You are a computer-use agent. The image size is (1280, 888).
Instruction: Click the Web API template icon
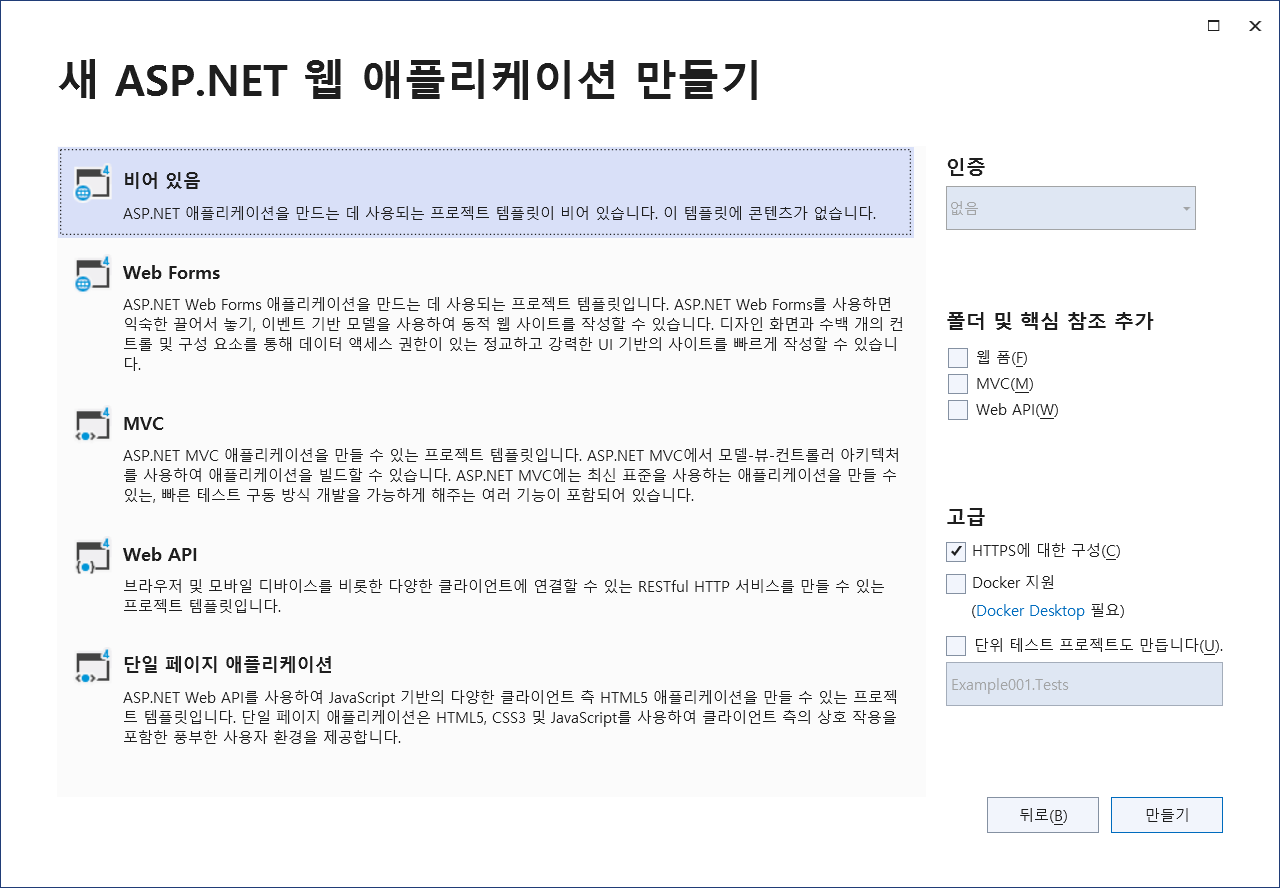click(x=93, y=556)
